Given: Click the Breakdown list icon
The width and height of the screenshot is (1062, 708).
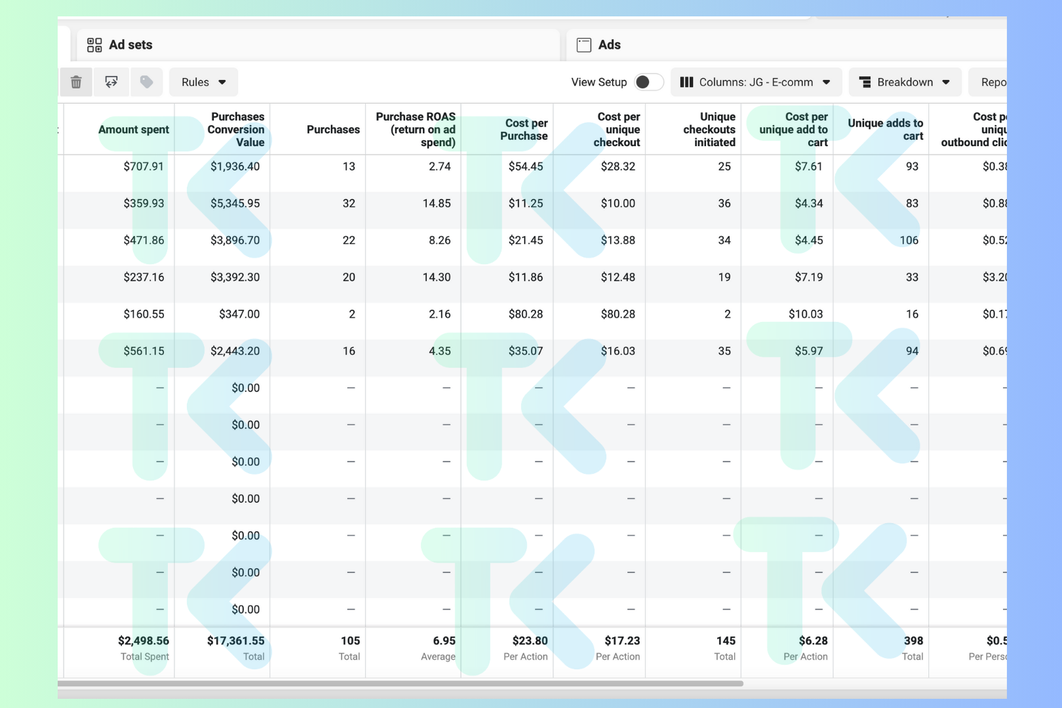Looking at the screenshot, I should click(865, 82).
